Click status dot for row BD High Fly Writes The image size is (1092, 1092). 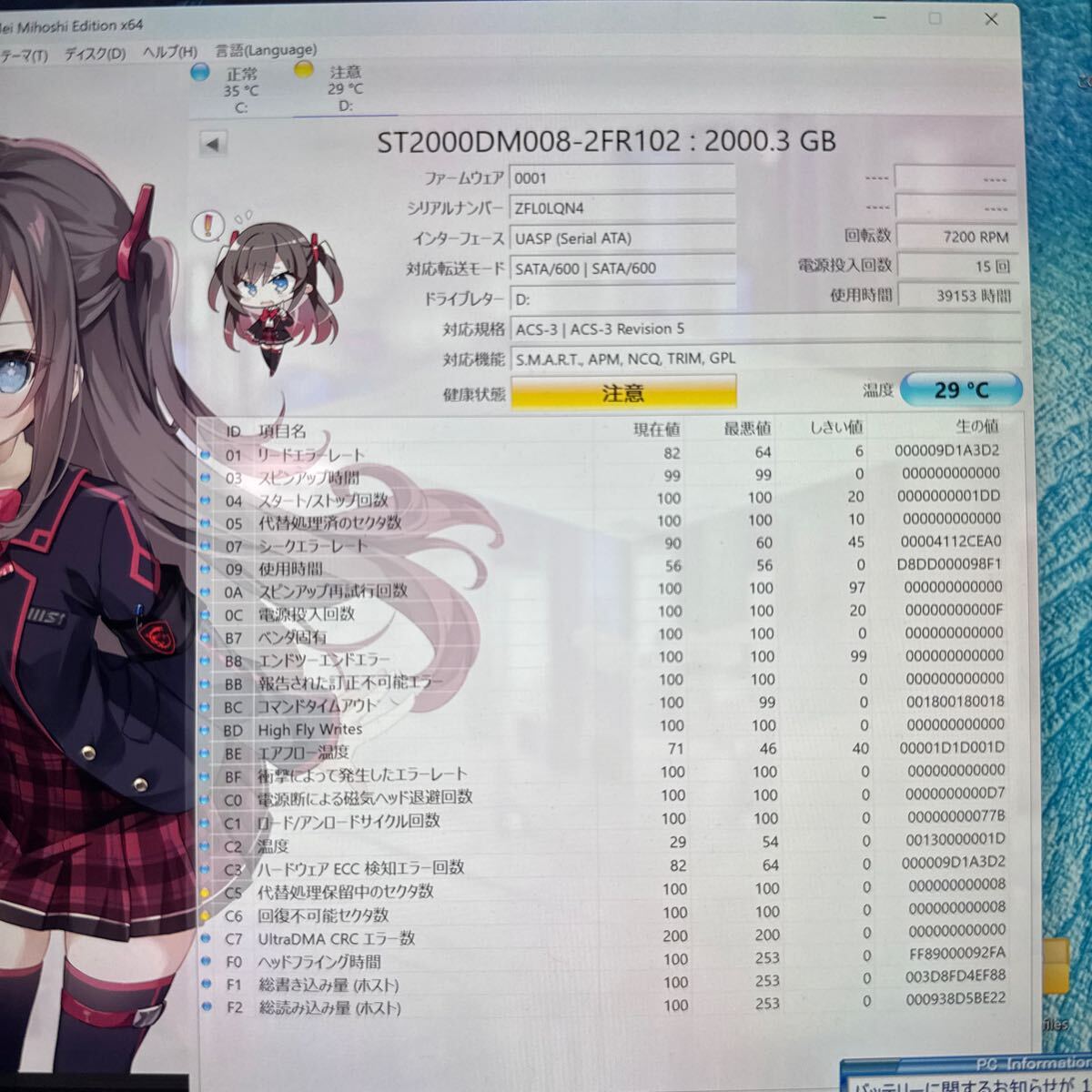click(x=205, y=730)
